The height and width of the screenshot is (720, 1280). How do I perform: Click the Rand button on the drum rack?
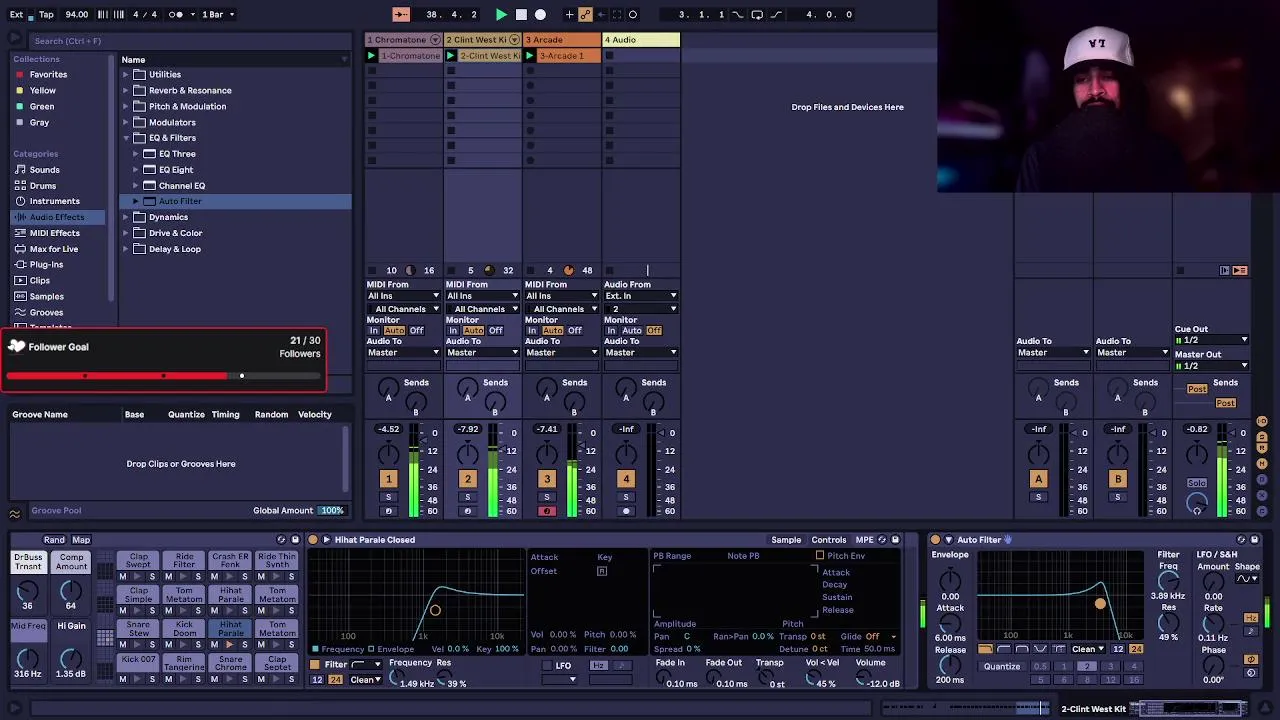[x=54, y=540]
